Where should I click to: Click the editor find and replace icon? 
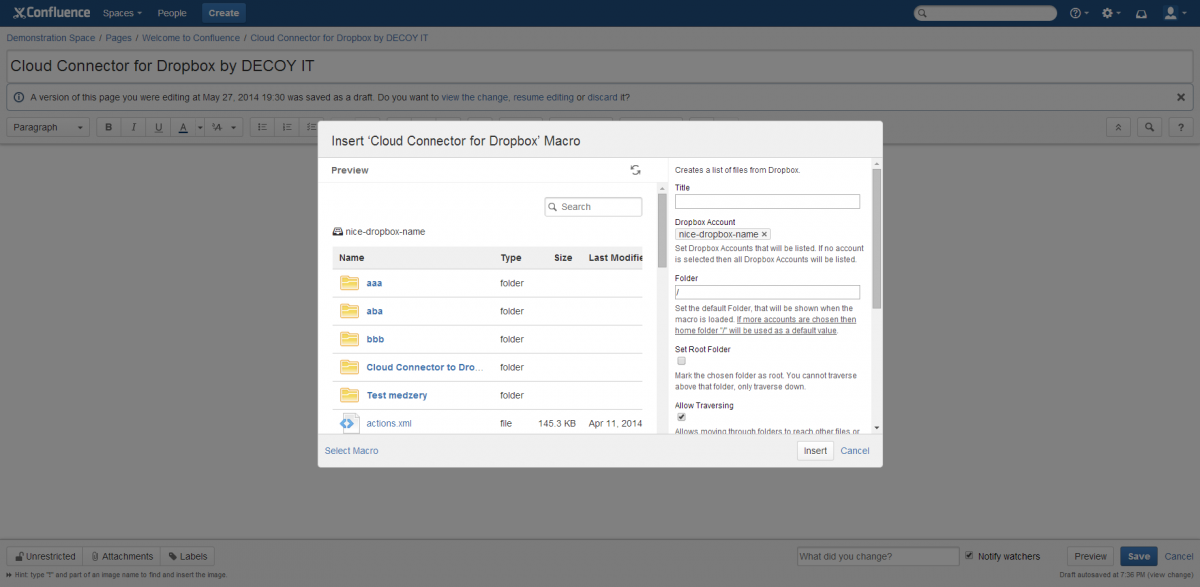[x=1150, y=128]
